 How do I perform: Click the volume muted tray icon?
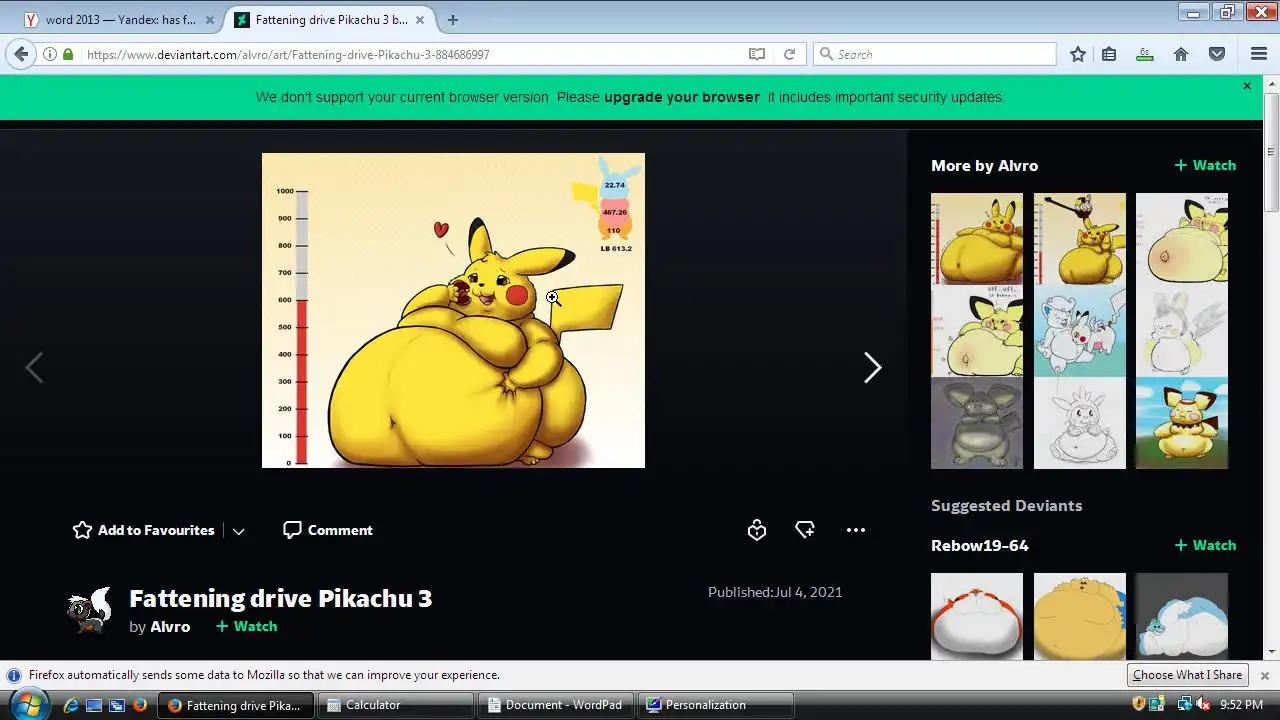1203,705
